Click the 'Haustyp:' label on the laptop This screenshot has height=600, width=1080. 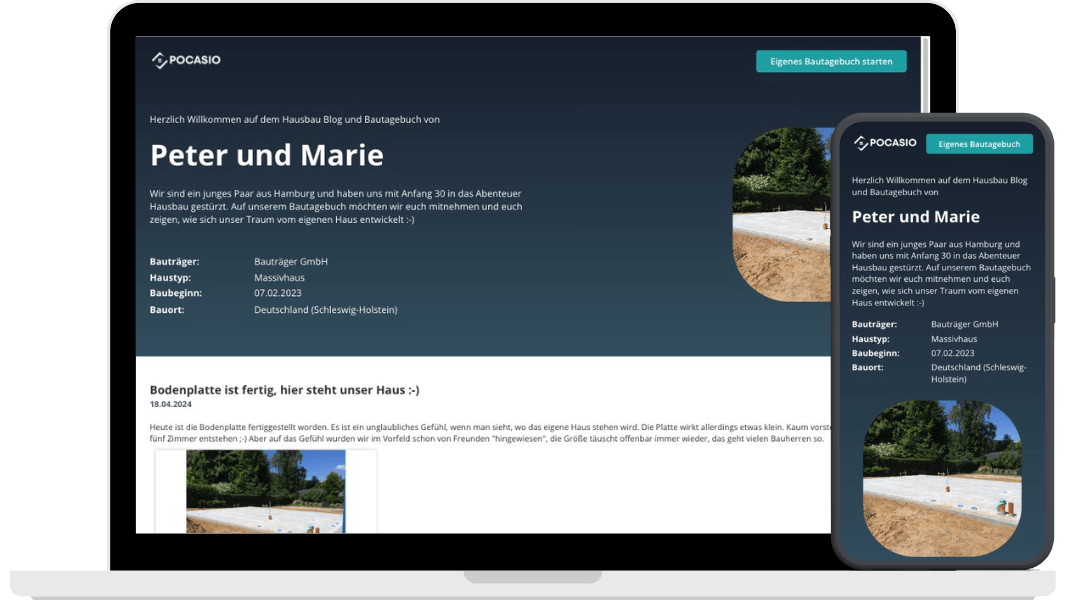[170, 278]
